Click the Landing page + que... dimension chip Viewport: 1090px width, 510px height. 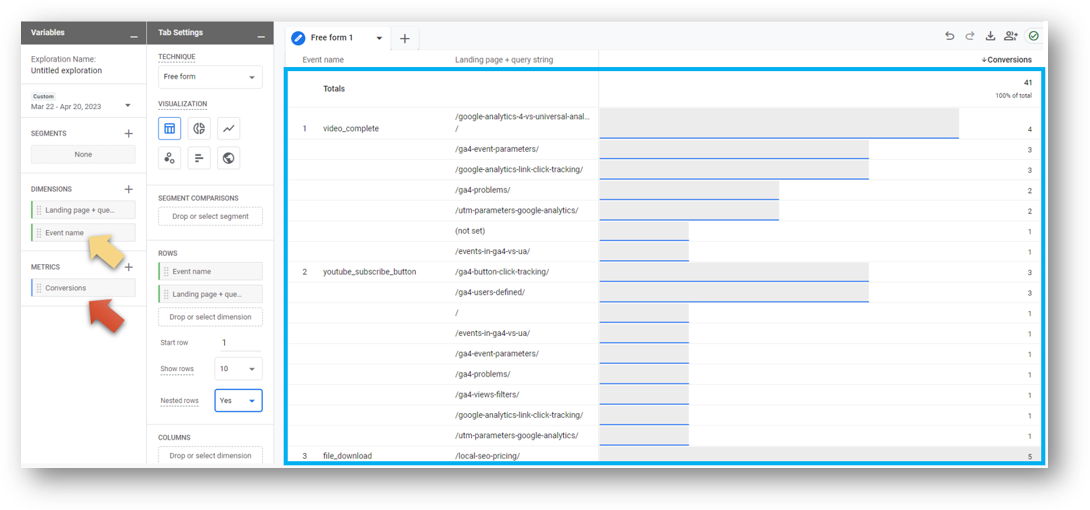[x=83, y=210]
